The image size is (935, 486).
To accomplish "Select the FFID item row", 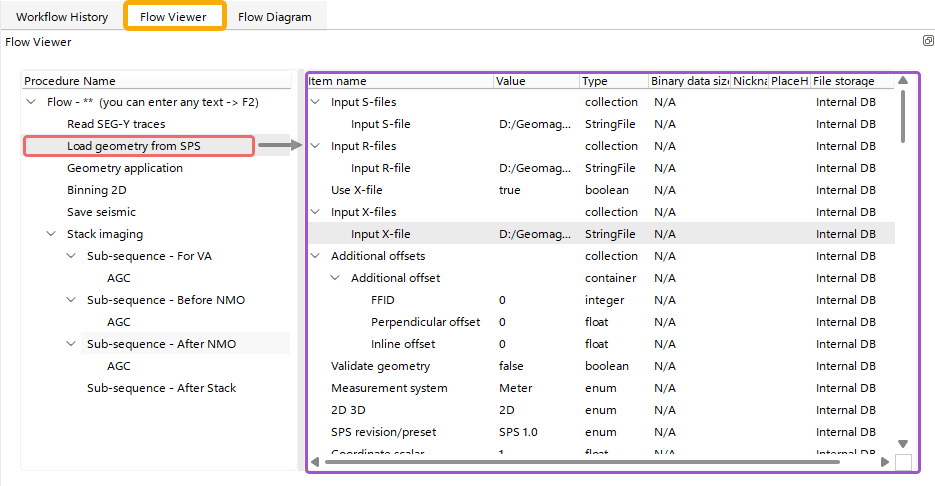I will 383,300.
